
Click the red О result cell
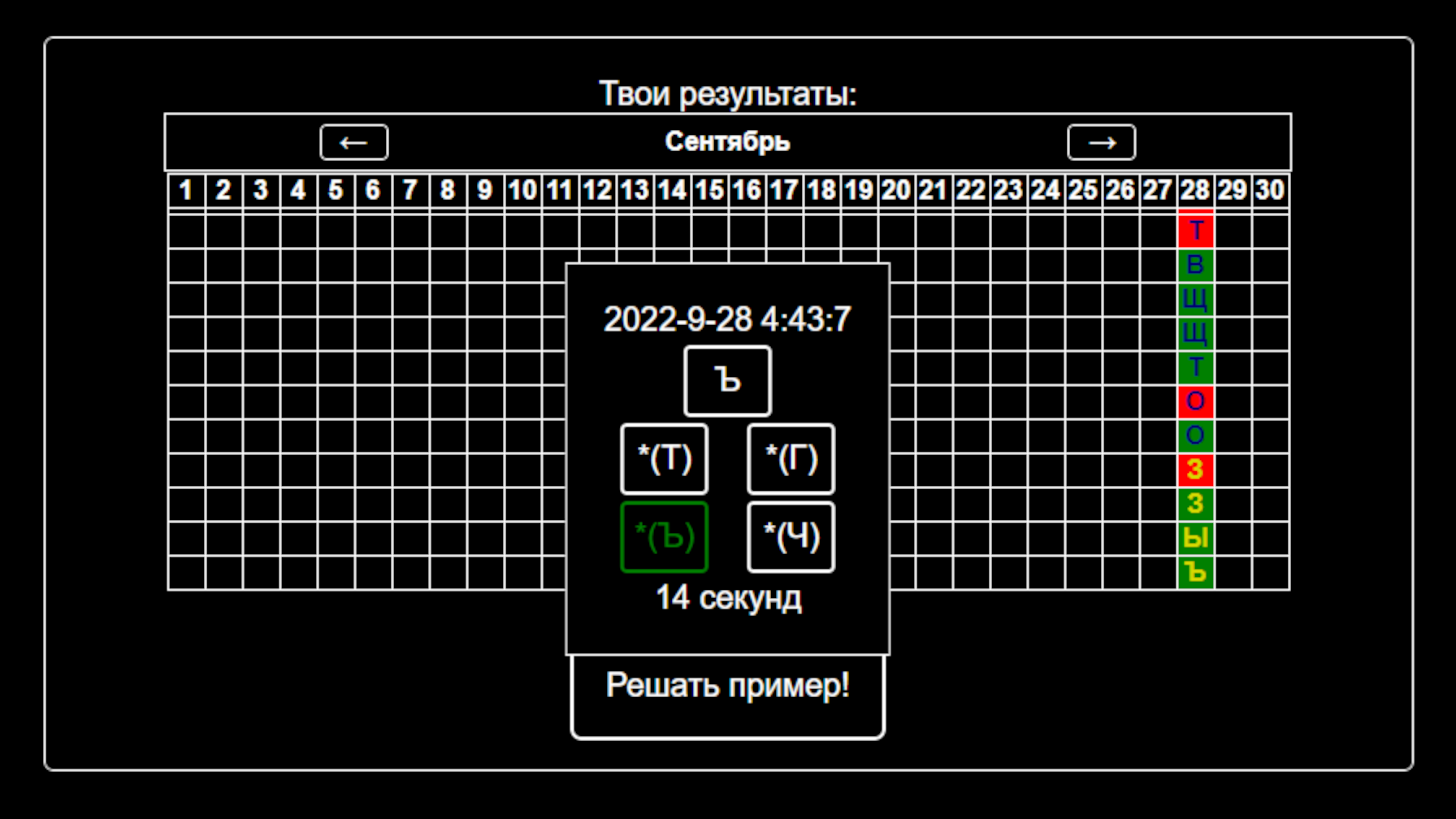(1195, 401)
